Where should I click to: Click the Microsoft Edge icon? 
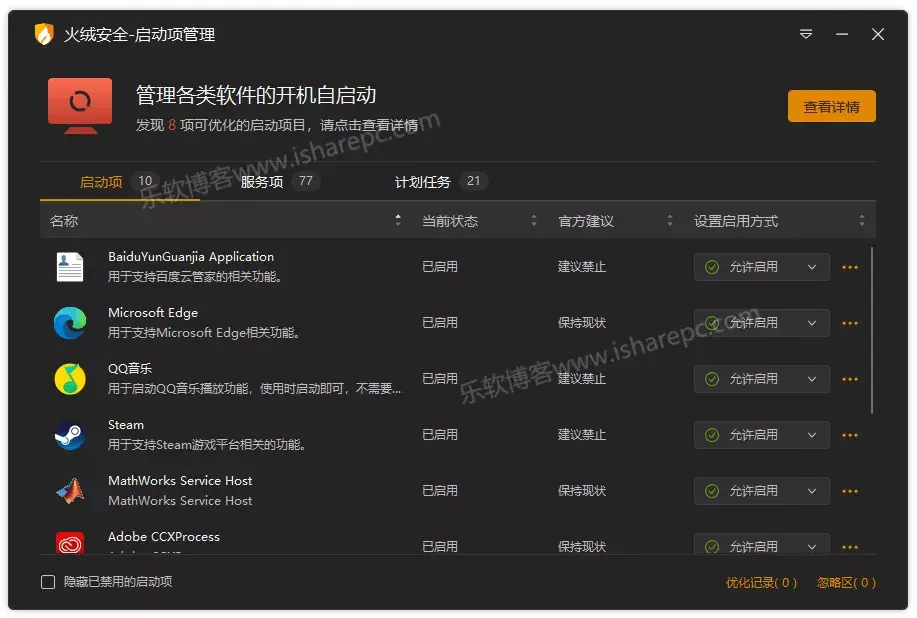tap(70, 323)
